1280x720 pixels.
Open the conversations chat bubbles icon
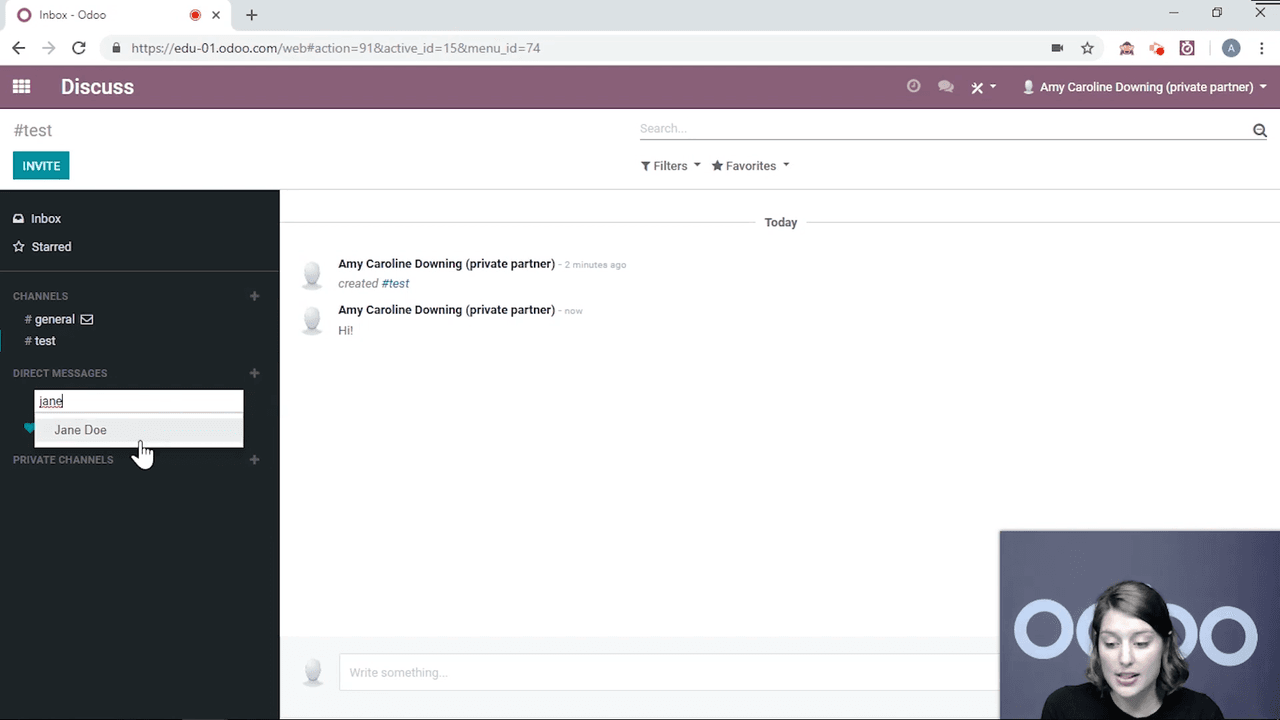click(945, 87)
